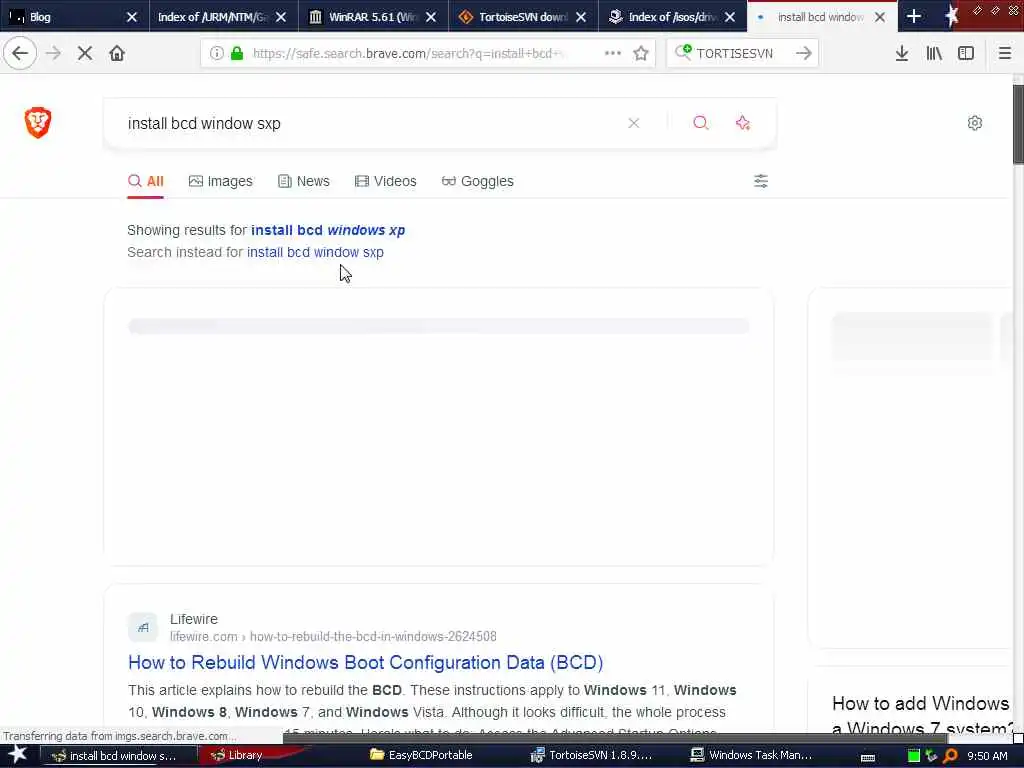This screenshot has height=768, width=1024.
Task: Open search filter options sliders
Action: pos(761,181)
